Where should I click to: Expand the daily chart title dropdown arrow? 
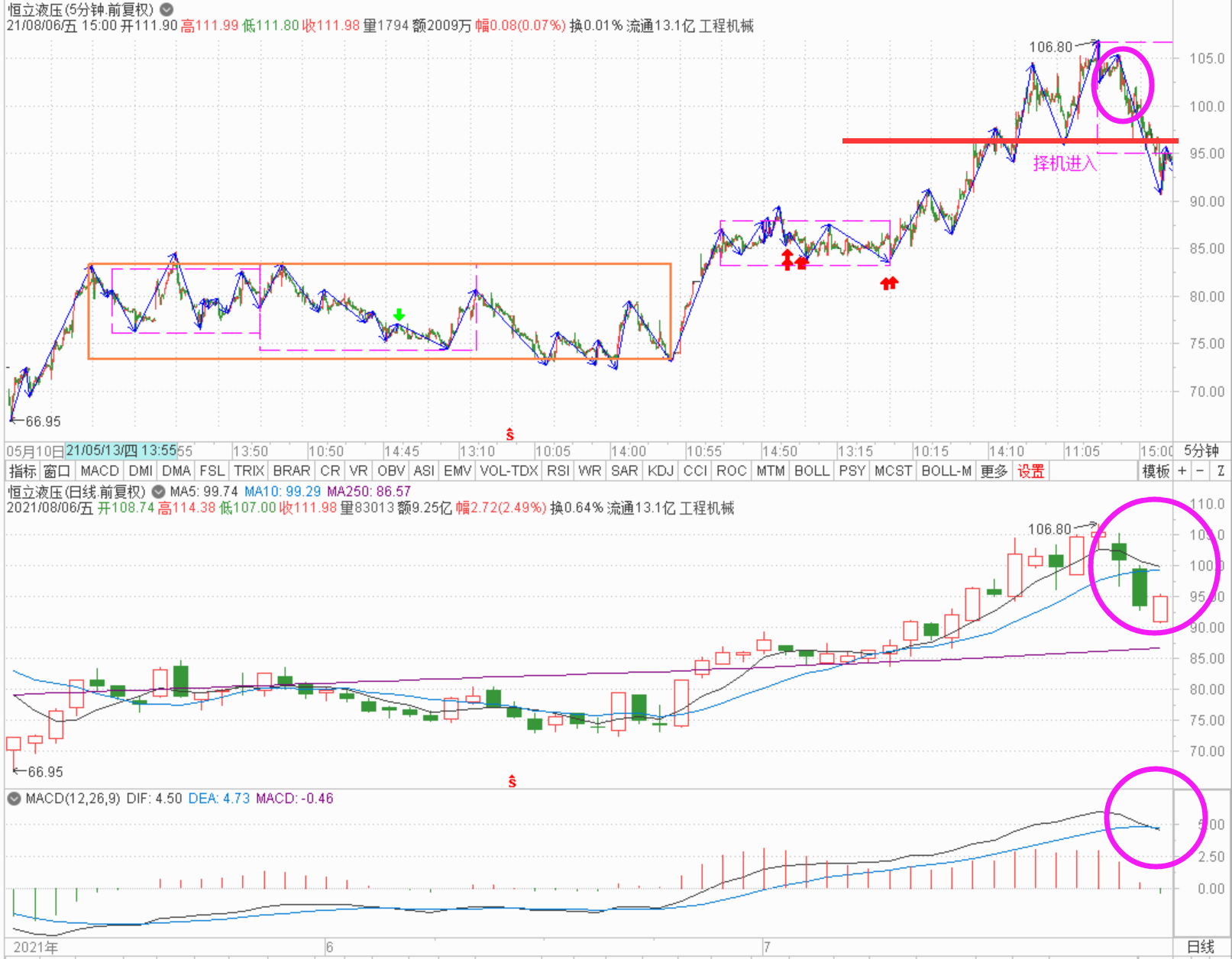[158, 492]
